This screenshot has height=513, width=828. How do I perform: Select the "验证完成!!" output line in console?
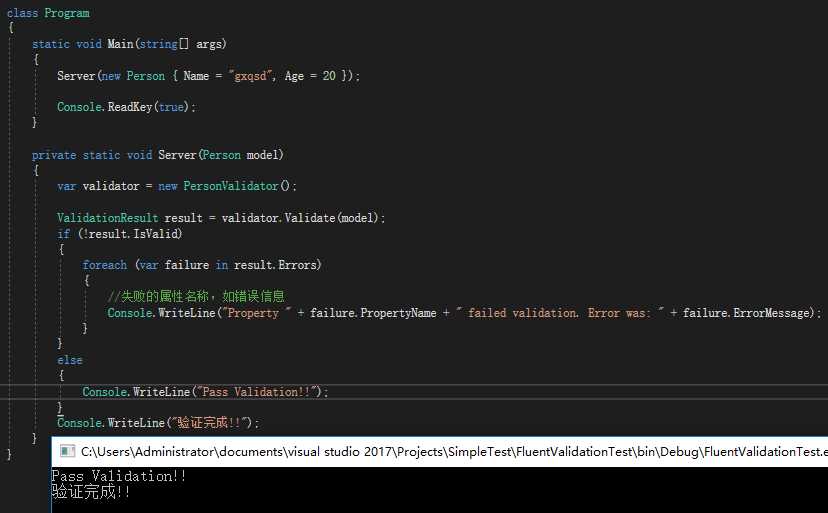91,492
